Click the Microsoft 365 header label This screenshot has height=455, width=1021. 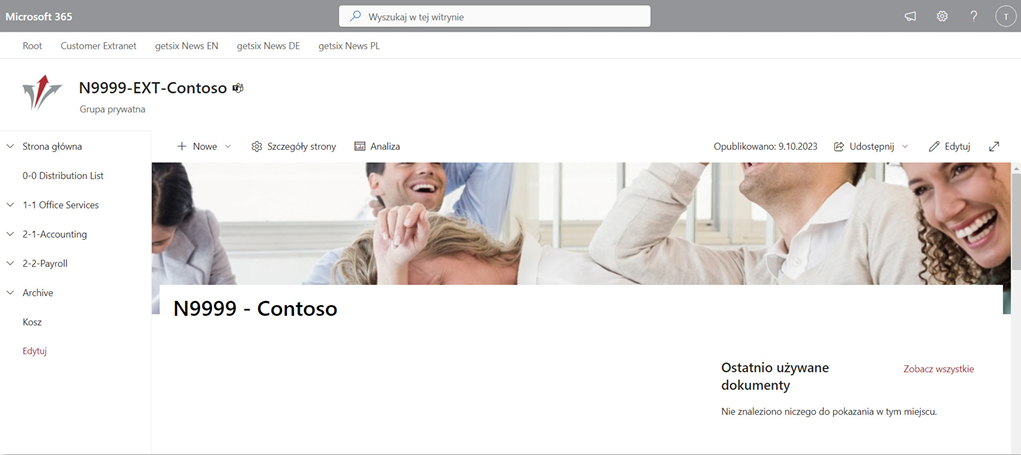point(39,16)
